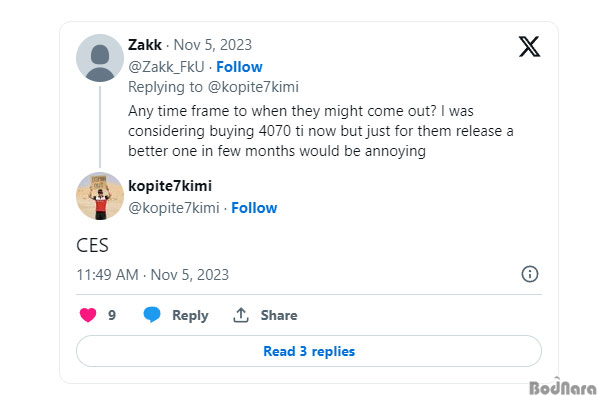Click the share upload arrow icon
This screenshot has height=398, width=600.
tap(241, 315)
